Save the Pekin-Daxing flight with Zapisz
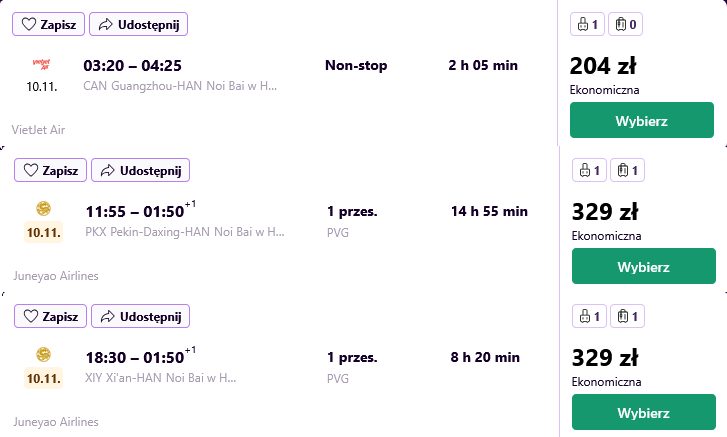The image size is (727, 437). (50, 170)
